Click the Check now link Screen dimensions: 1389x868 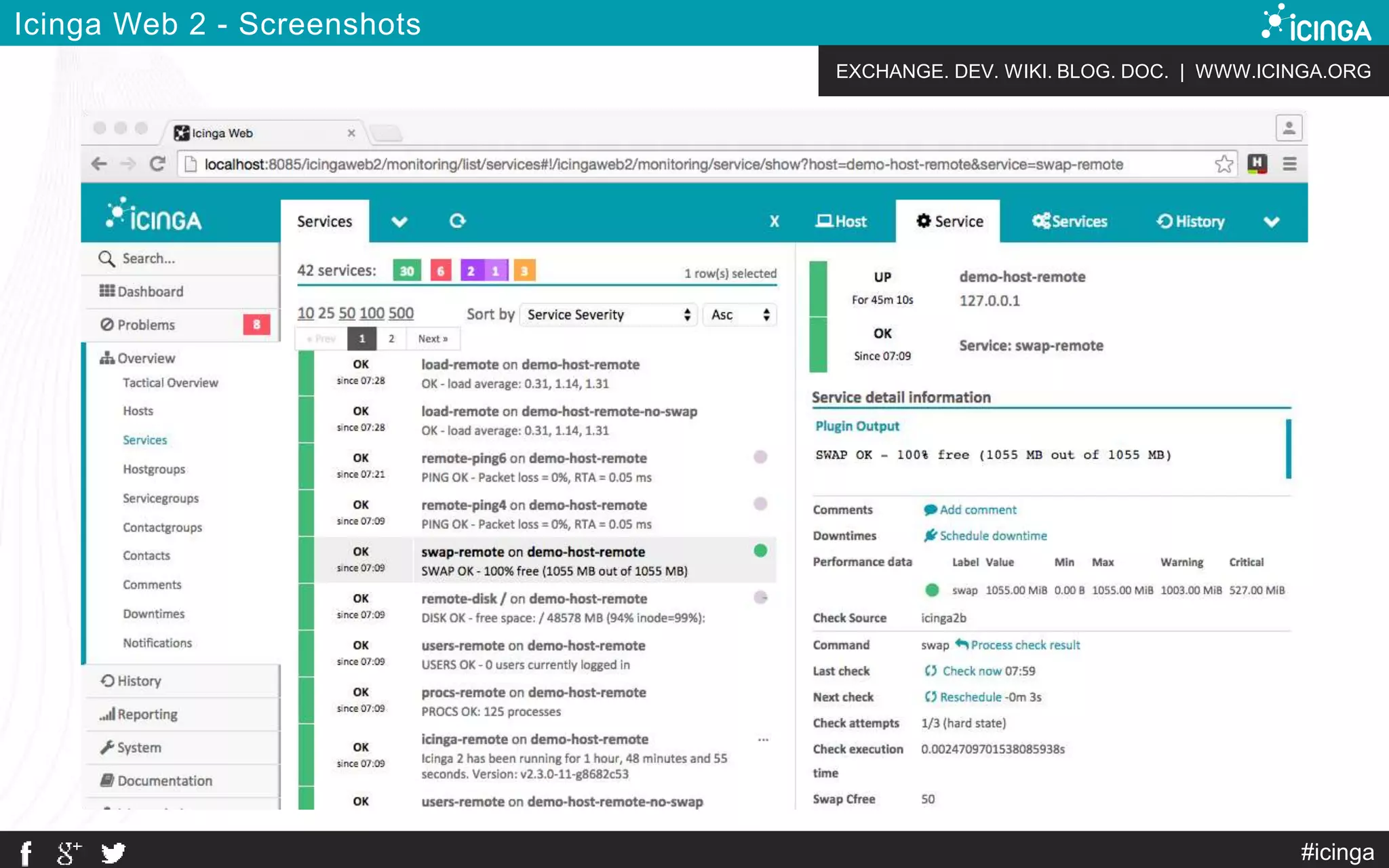click(972, 671)
